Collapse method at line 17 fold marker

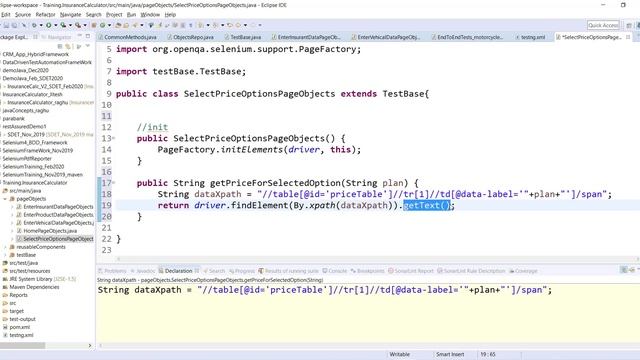[x=114, y=183]
